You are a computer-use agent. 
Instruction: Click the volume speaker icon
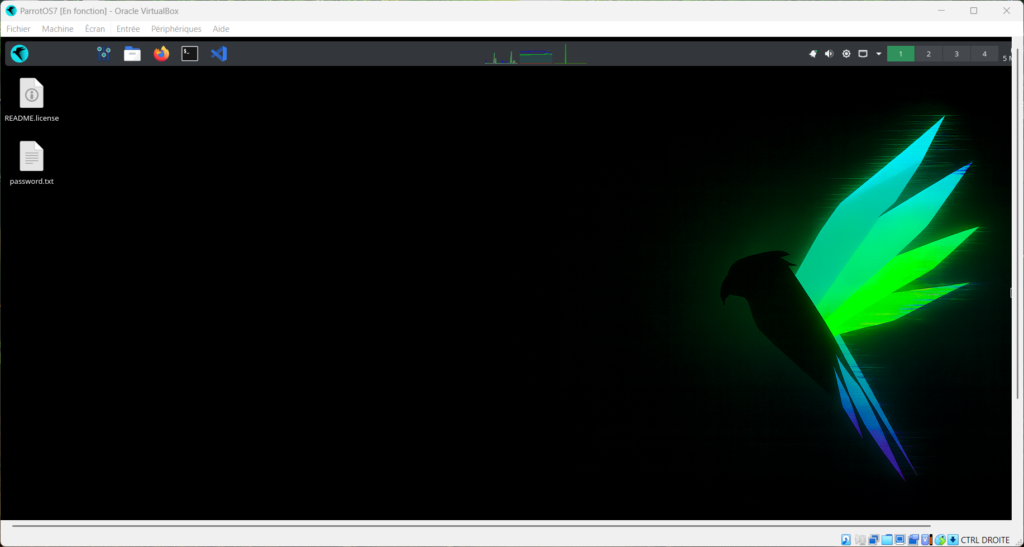point(829,54)
